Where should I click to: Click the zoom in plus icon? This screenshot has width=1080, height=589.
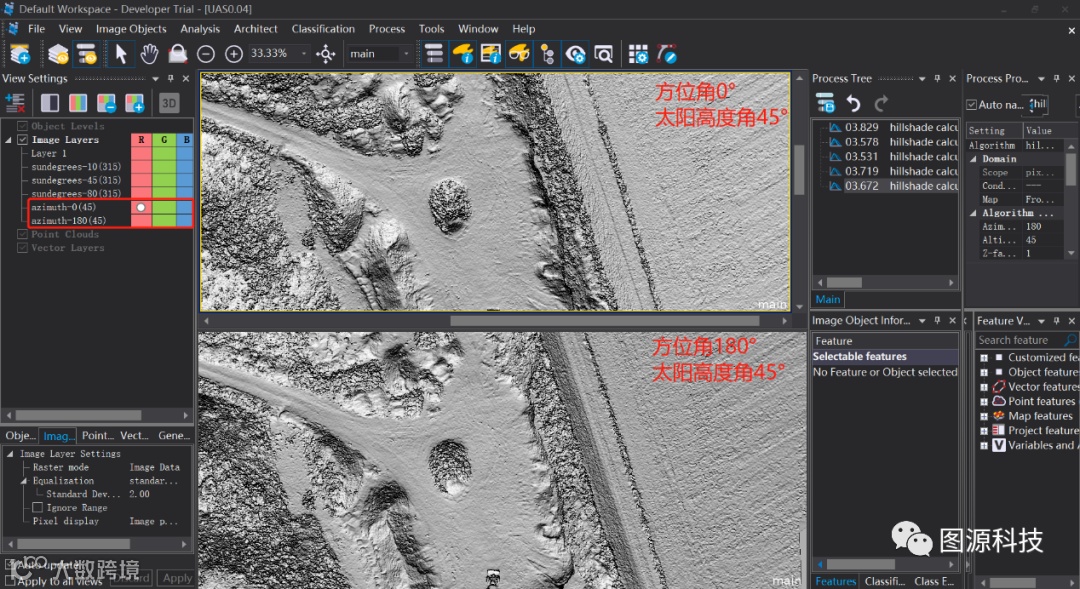pos(233,54)
